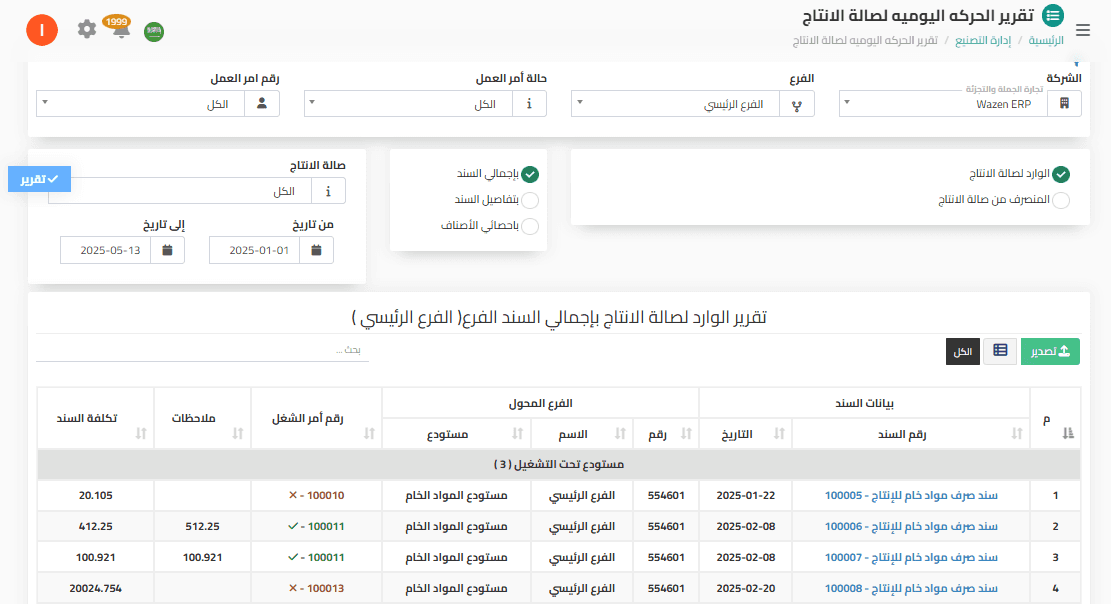Select the المنصرف من صالة الانتاج radio option
The width and height of the screenshot is (1111, 604).
point(1062,200)
